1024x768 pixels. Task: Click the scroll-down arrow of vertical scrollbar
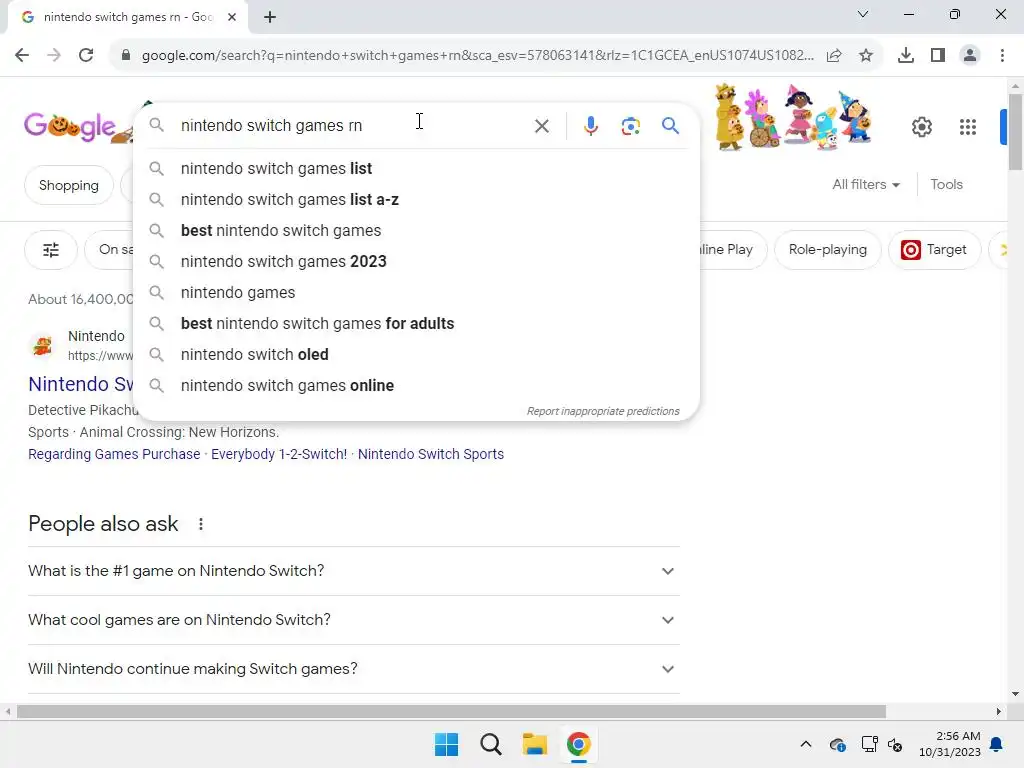[x=1015, y=694]
